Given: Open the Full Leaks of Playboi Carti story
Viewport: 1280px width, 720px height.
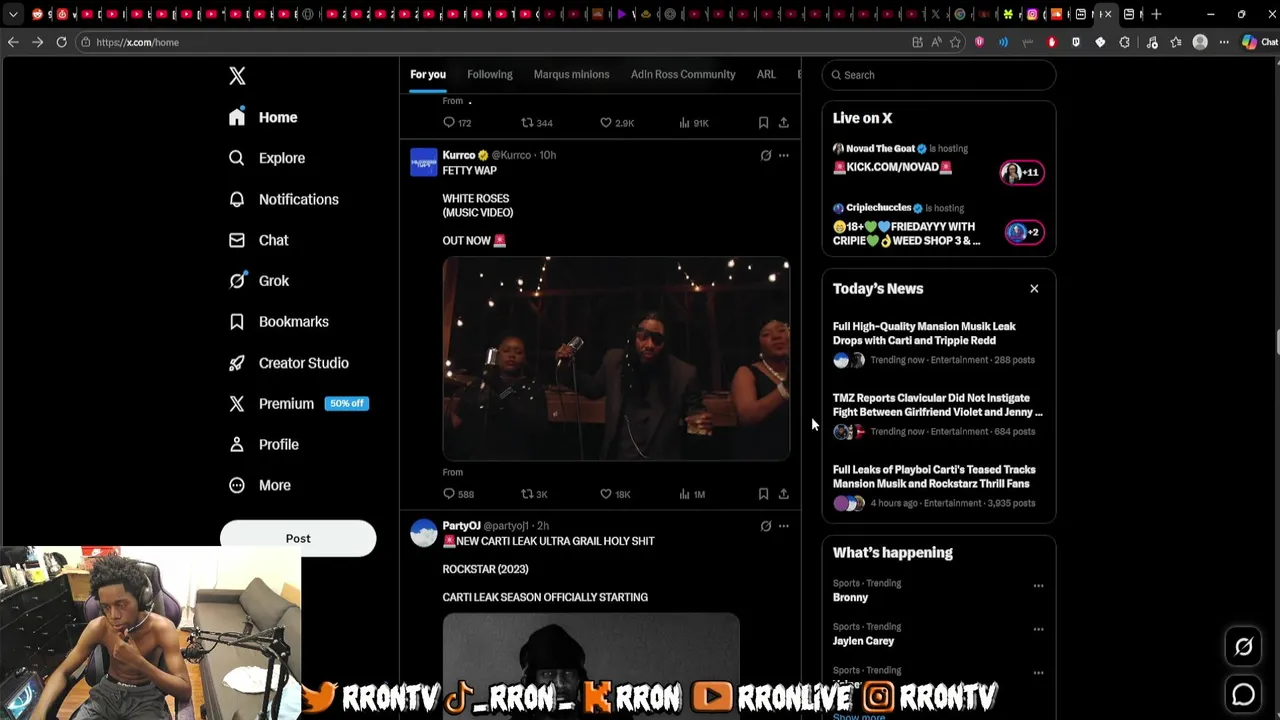Looking at the screenshot, I should [939, 487].
